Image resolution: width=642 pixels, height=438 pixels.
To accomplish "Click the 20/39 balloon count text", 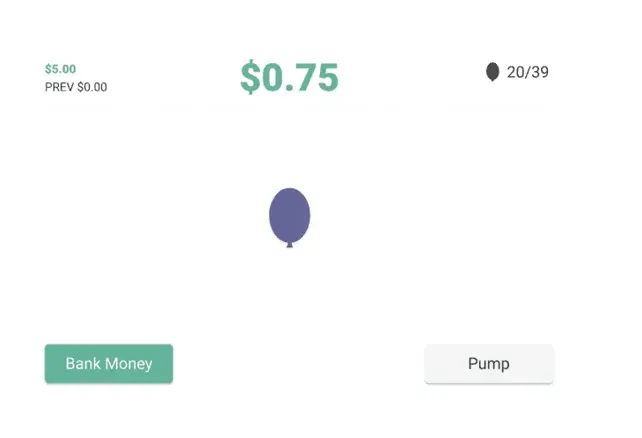I will pyautogui.click(x=527, y=72).
